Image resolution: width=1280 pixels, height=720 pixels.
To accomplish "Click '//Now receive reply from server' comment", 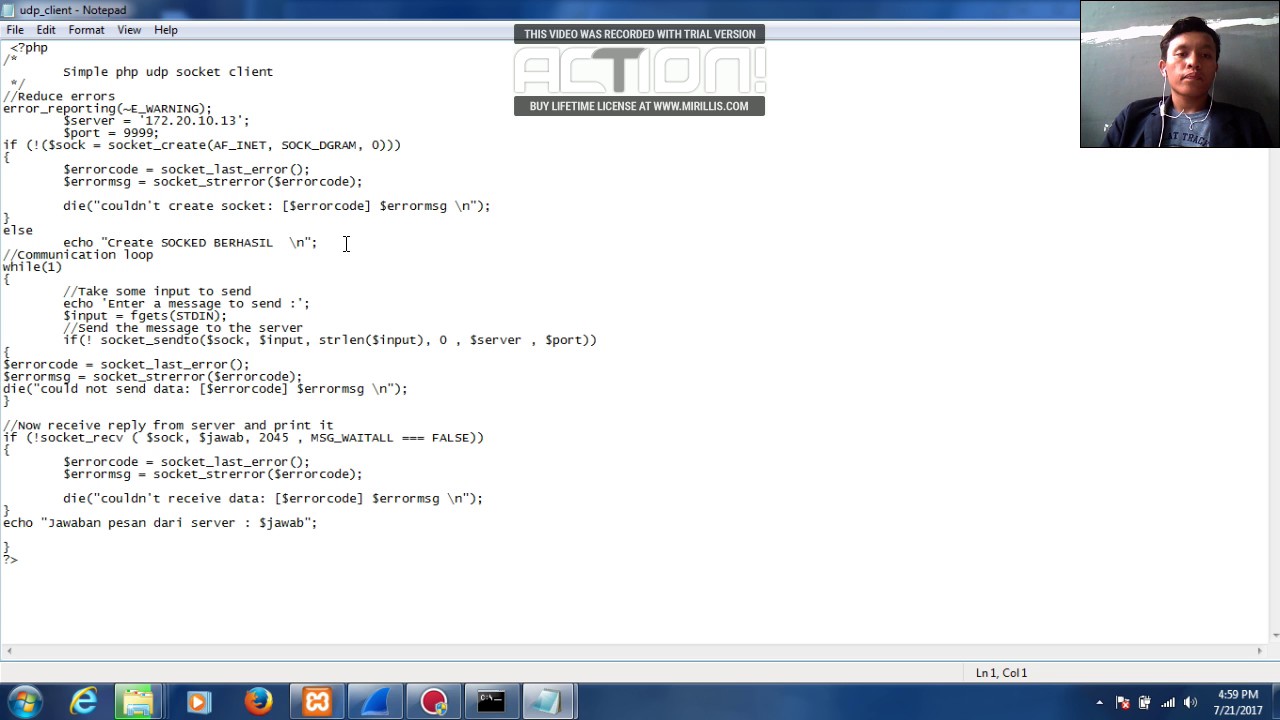I will coord(168,425).
